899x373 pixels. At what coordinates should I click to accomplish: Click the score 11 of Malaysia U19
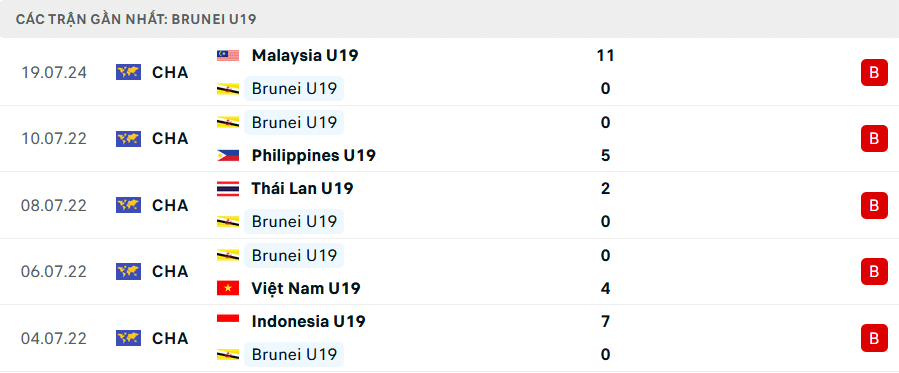coord(605,56)
